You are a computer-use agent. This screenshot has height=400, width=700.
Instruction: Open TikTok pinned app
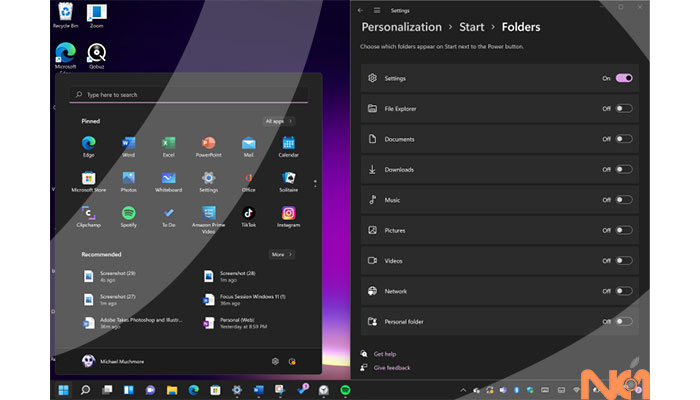tap(249, 217)
